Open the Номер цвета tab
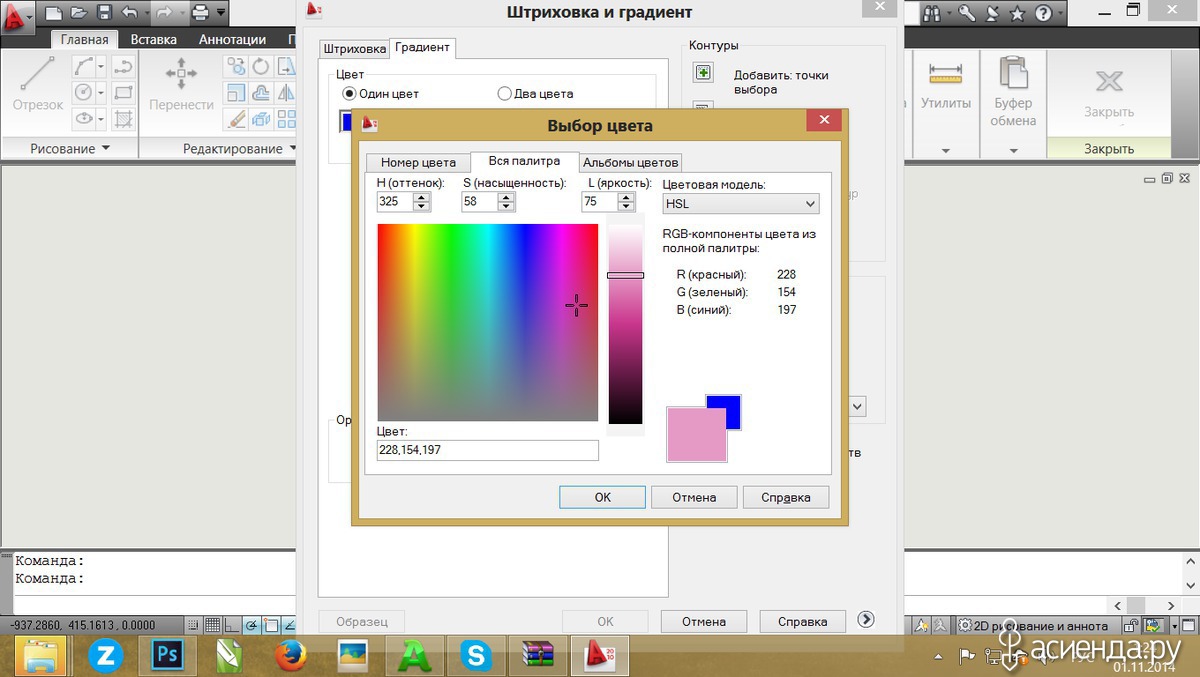Screen dimensions: 1200x677 pos(418,163)
